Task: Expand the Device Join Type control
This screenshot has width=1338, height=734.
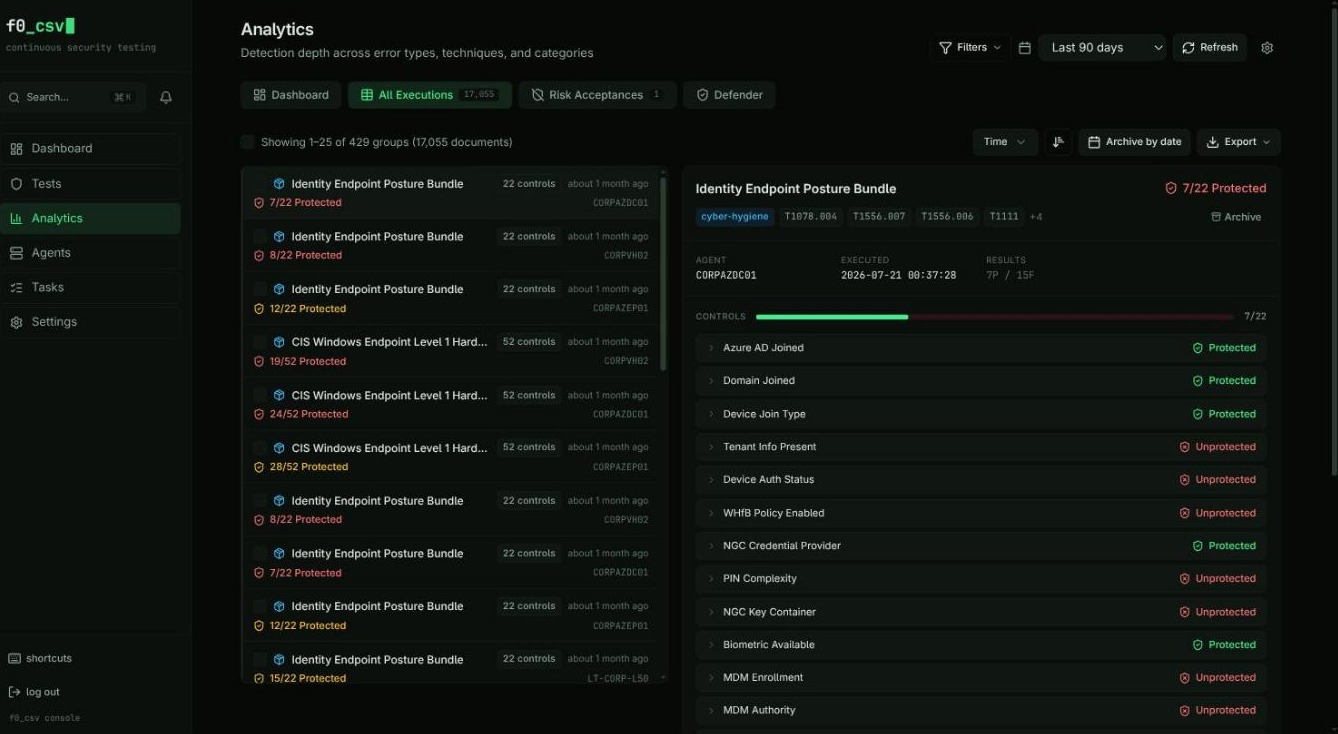Action: pyautogui.click(x=711, y=414)
